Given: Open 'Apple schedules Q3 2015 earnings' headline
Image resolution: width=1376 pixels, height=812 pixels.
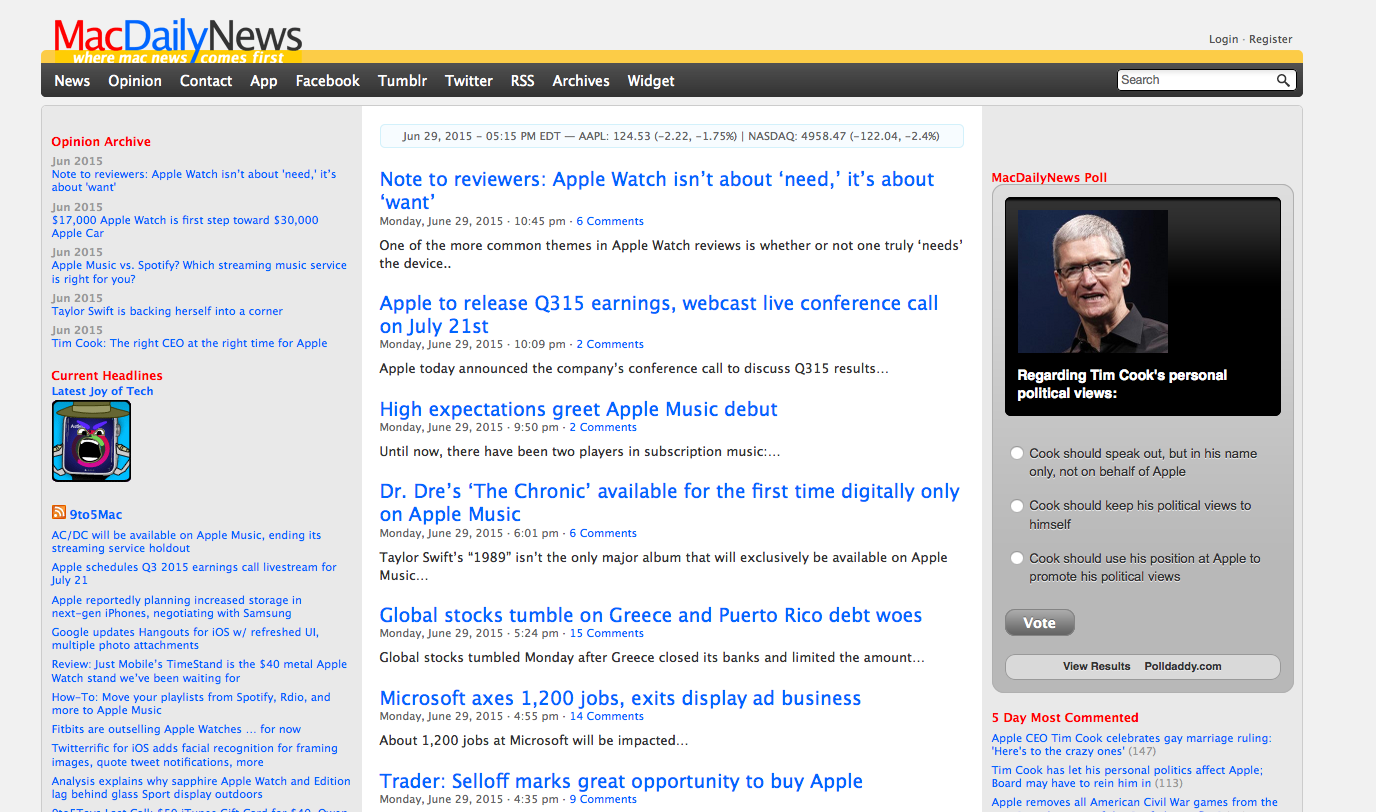Looking at the screenshot, I should tap(194, 573).
